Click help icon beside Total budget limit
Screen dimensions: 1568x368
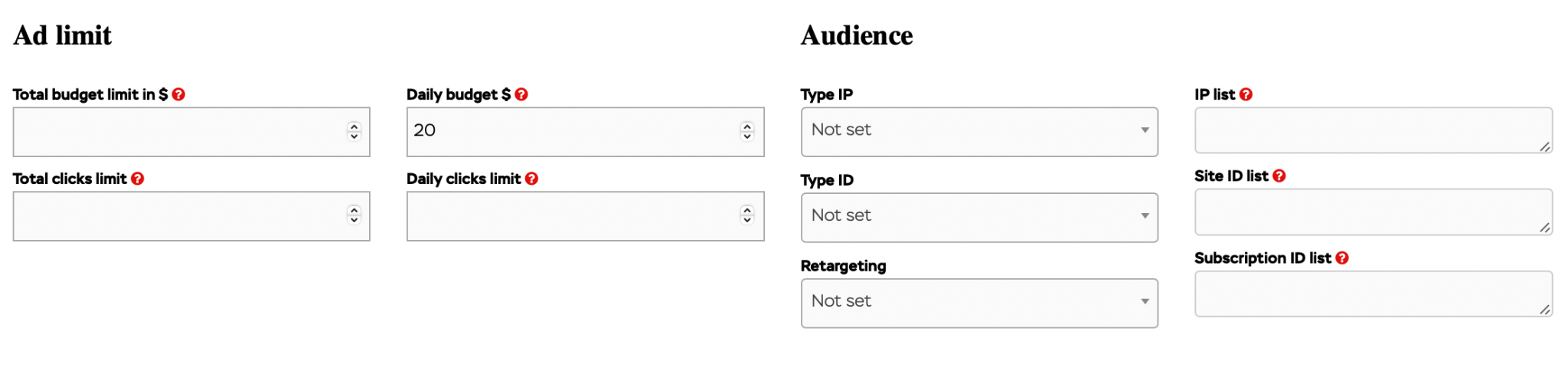[178, 94]
